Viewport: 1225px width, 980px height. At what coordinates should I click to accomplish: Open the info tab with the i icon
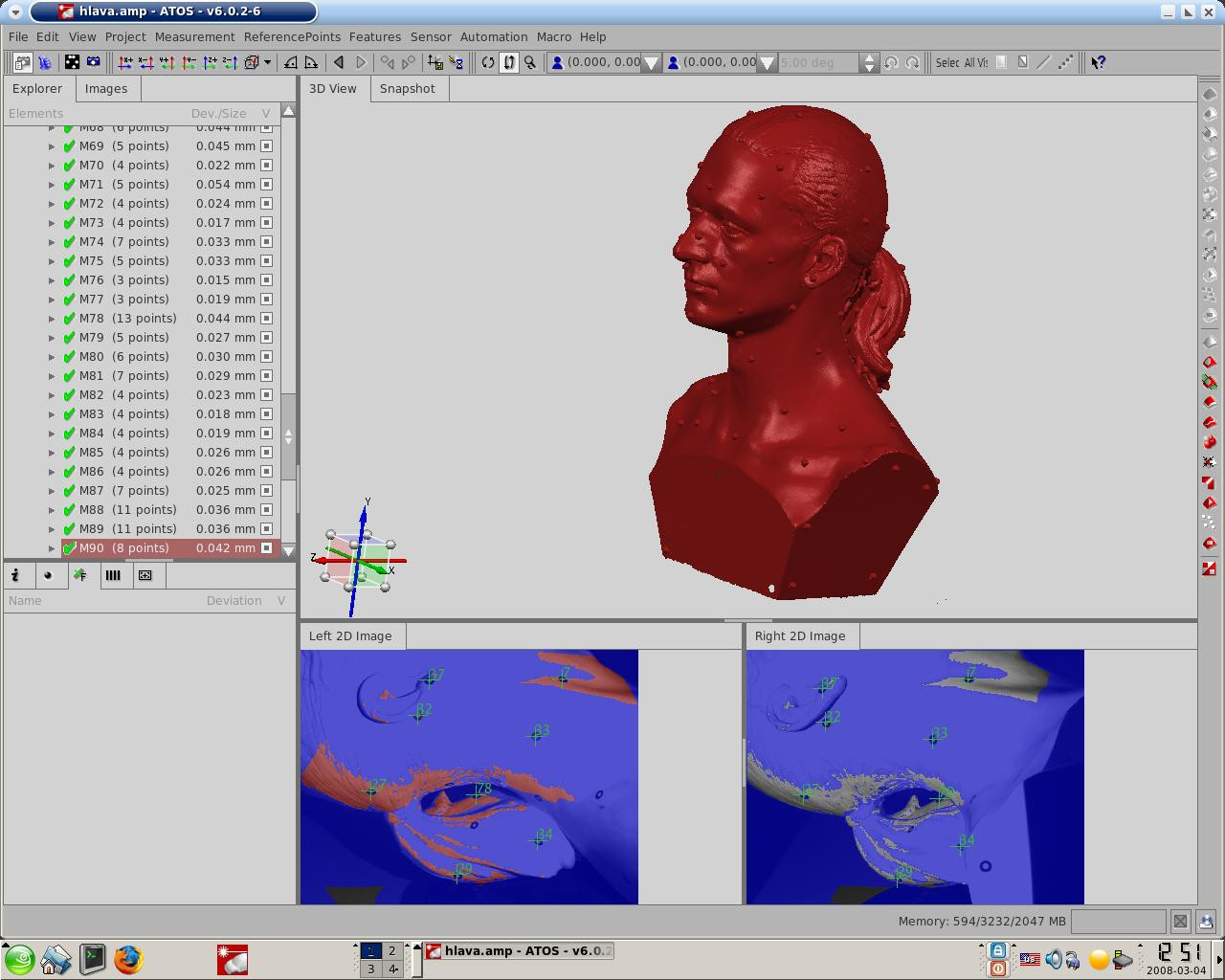click(x=16, y=575)
